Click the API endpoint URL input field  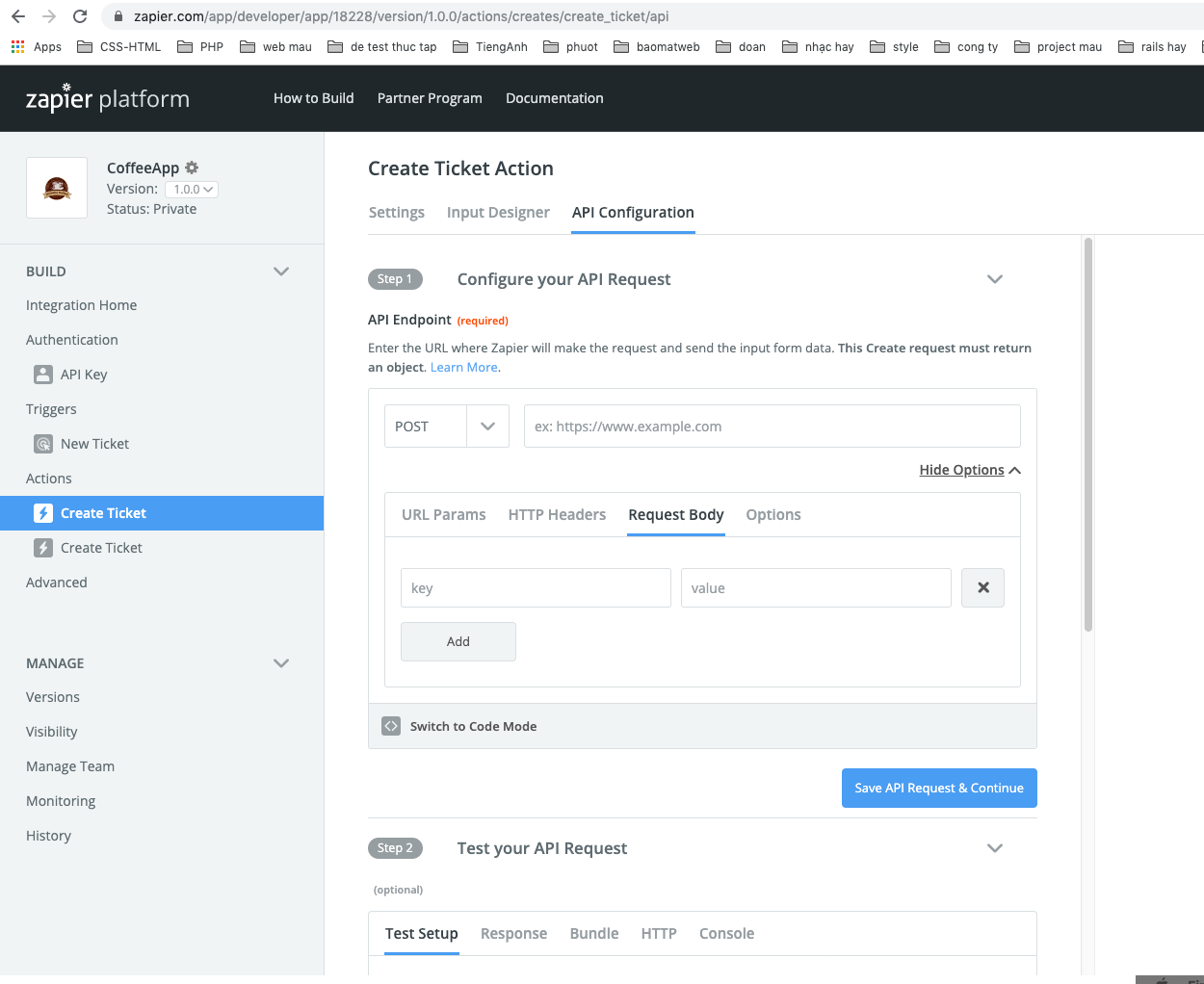[772, 427]
